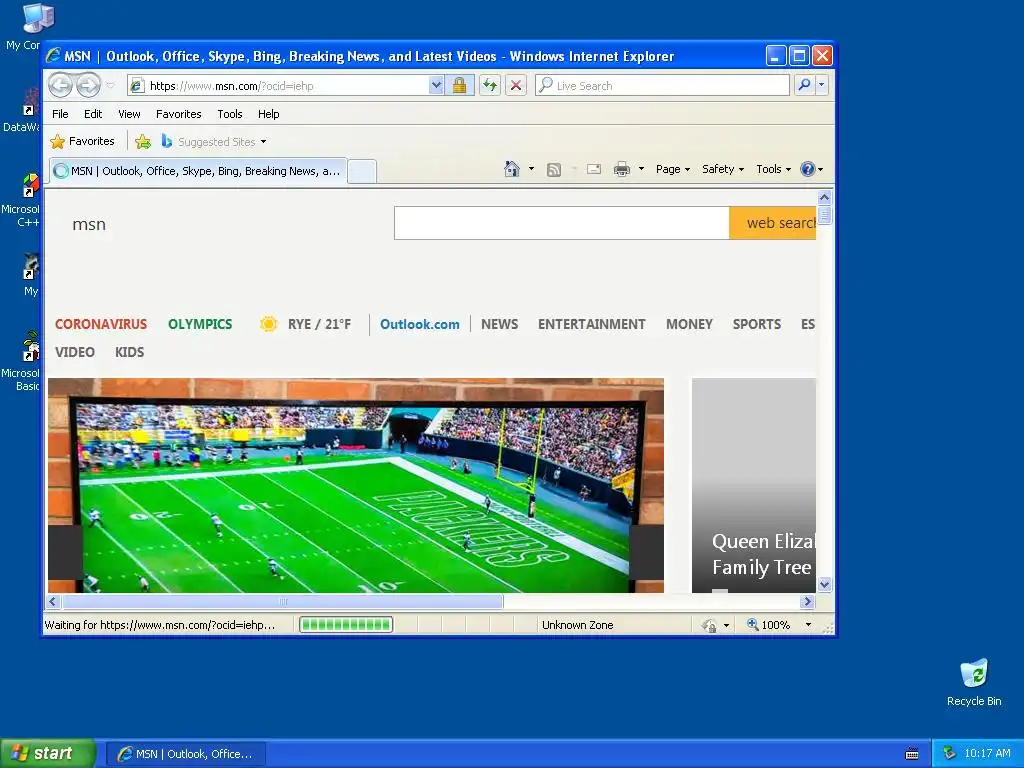Click the football stadium headline image
Image resolution: width=1024 pixels, height=768 pixels.
tap(356, 485)
